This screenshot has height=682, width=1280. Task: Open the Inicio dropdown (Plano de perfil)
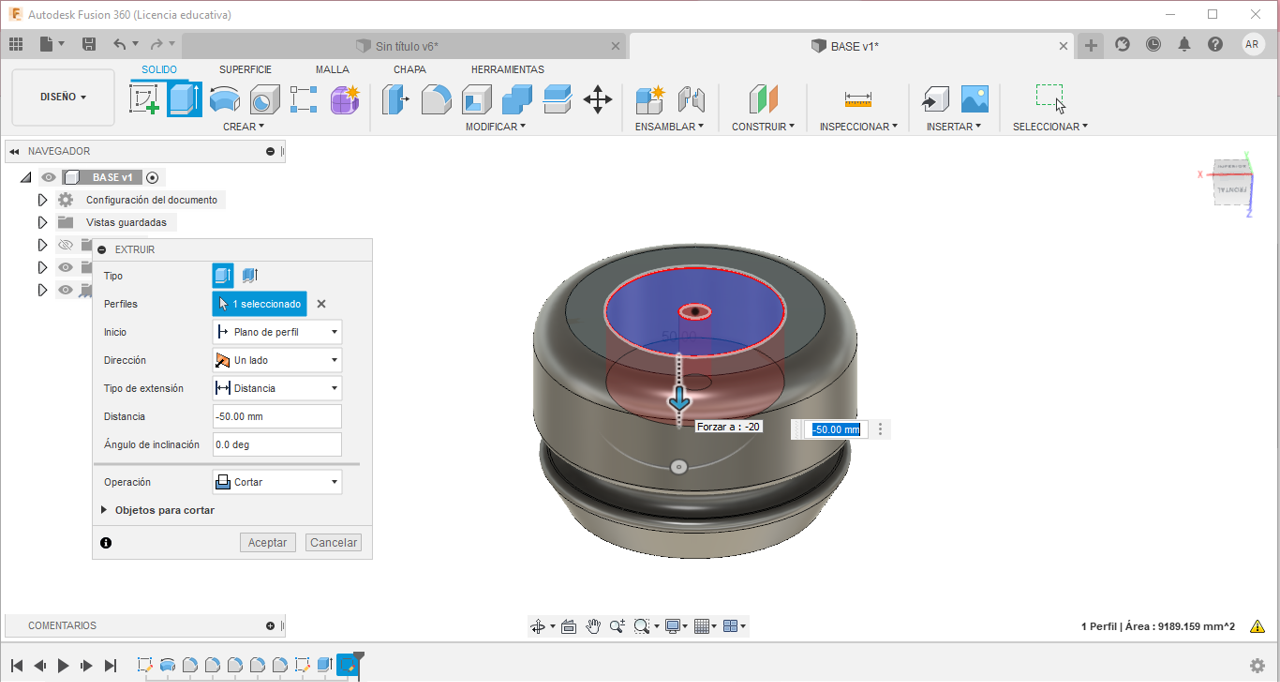(277, 332)
